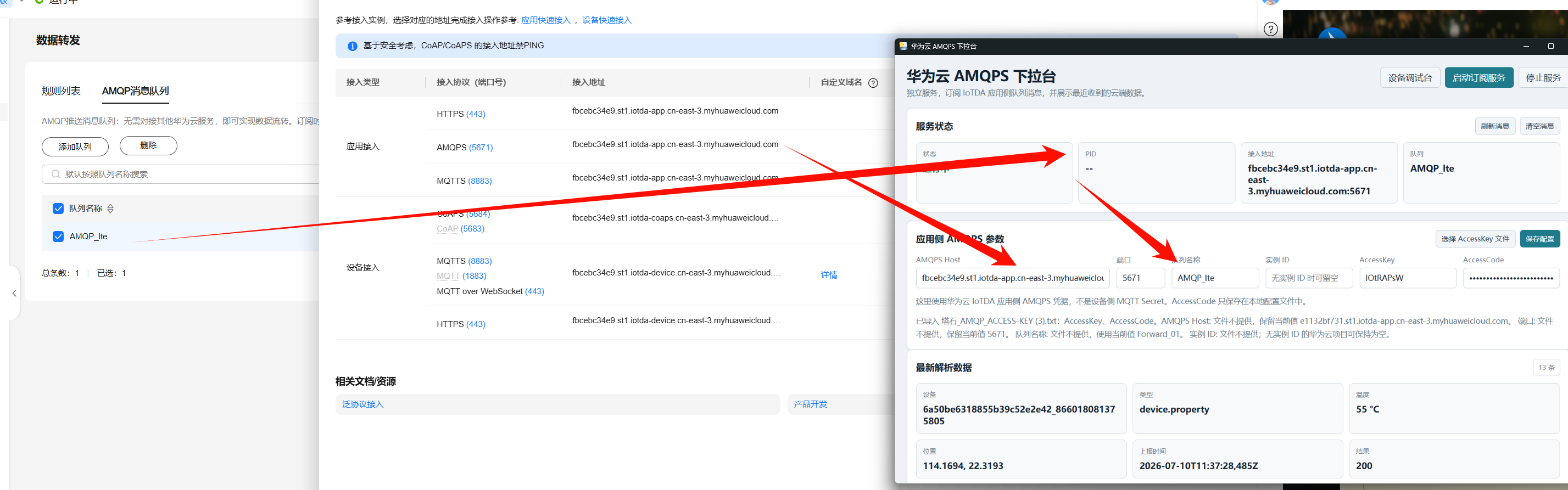Click the AMQPS row address fbcebc34e9.st1.iotda-app
The image size is (1568, 490).
pyautogui.click(x=675, y=145)
